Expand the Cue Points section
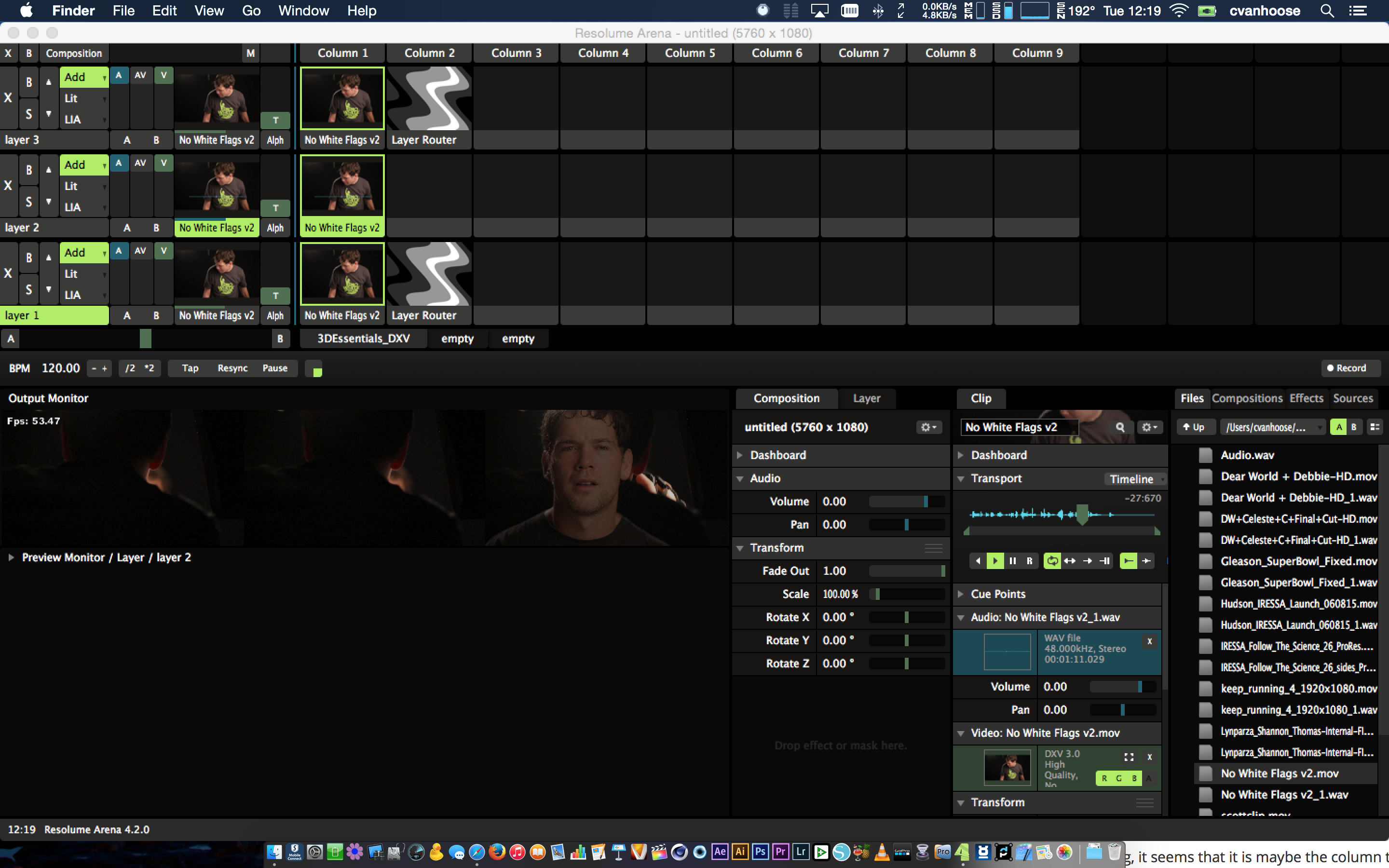This screenshot has height=868, width=1389. click(998, 594)
